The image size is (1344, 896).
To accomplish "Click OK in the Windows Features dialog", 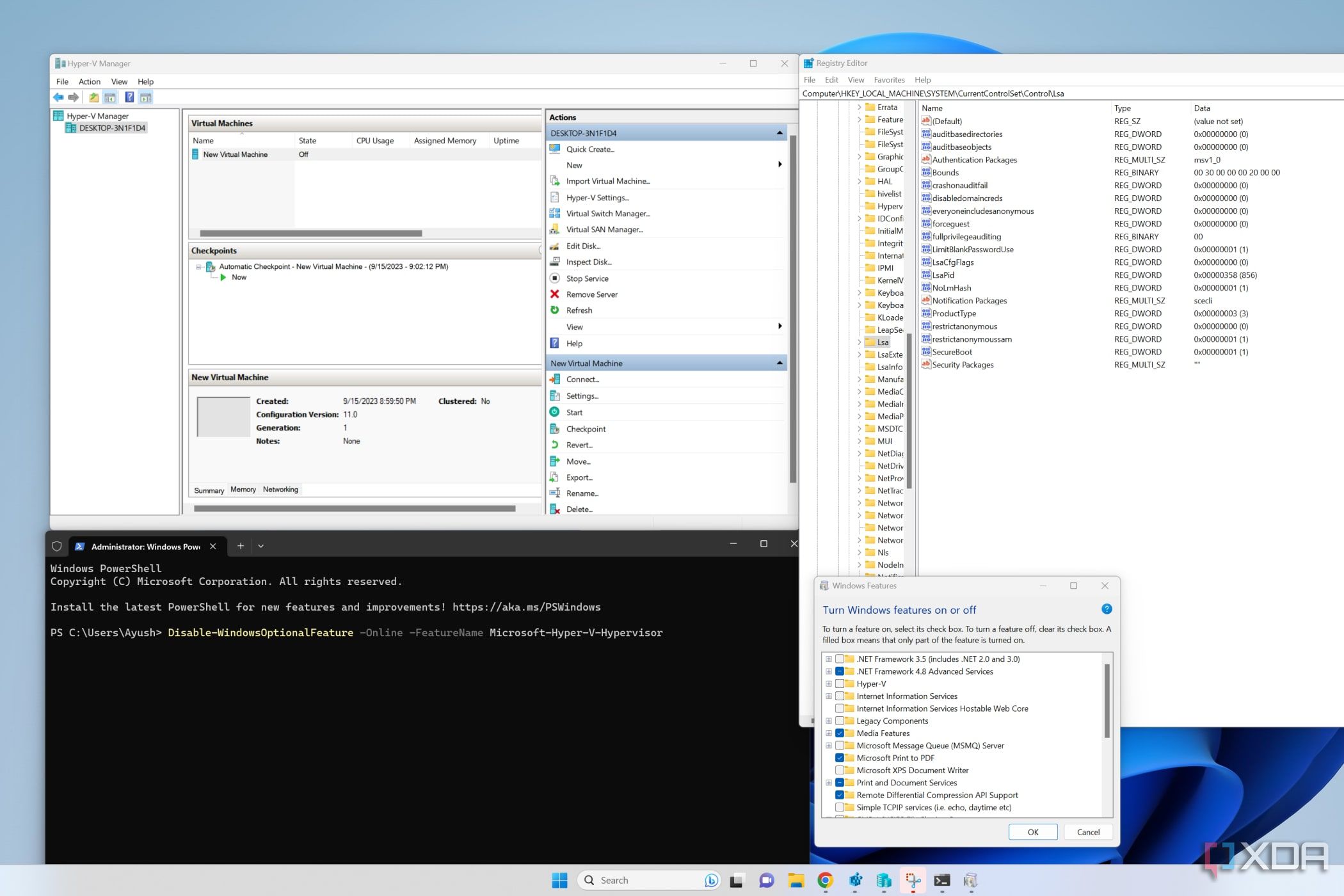I will (1033, 831).
